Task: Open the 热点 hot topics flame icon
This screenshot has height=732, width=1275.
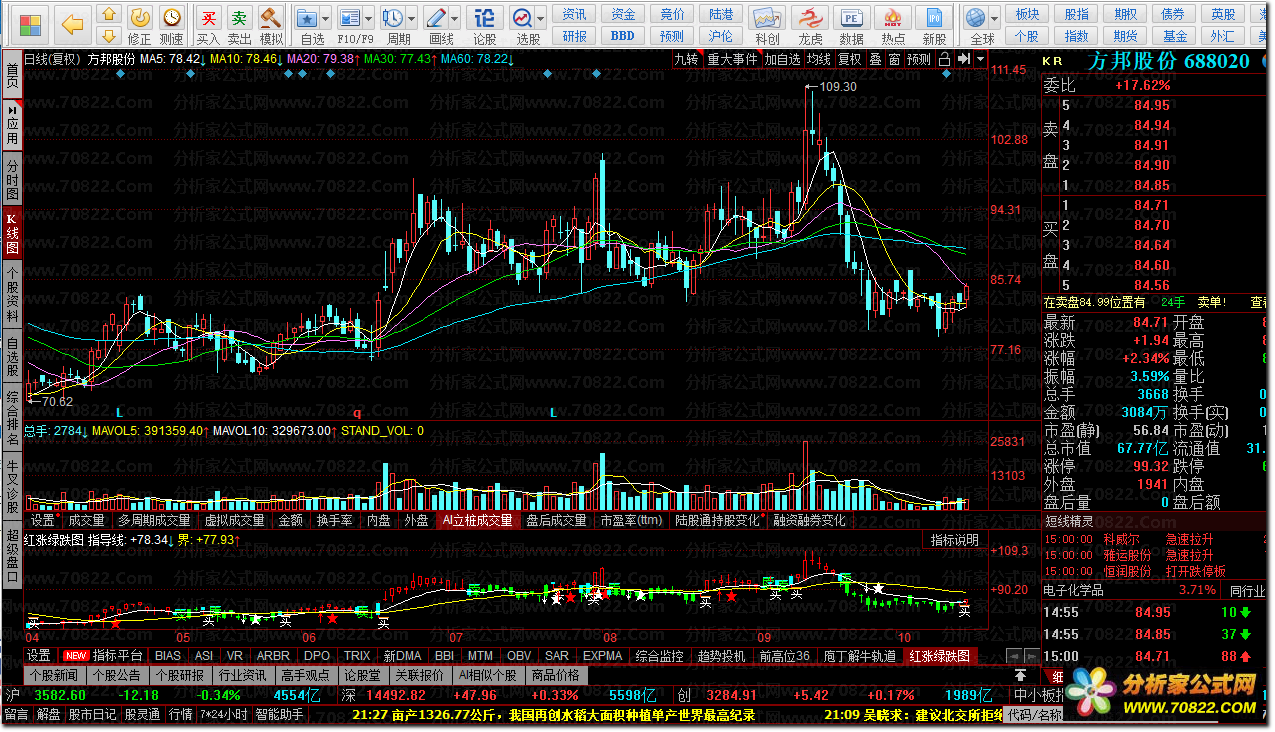Action: pos(894,24)
